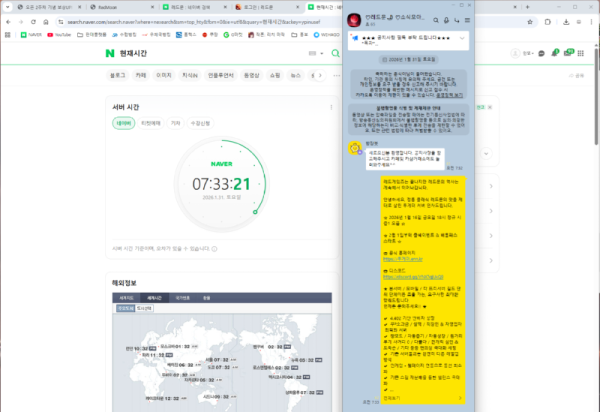
Task: Click the yellow bot avatar in chat
Action: pyautogui.click(x=355, y=148)
